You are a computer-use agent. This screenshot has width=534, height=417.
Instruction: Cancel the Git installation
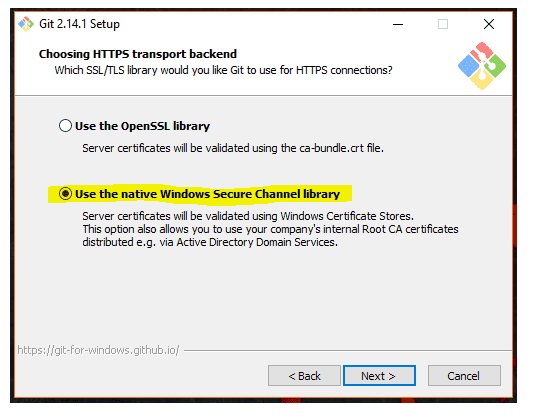pos(464,376)
